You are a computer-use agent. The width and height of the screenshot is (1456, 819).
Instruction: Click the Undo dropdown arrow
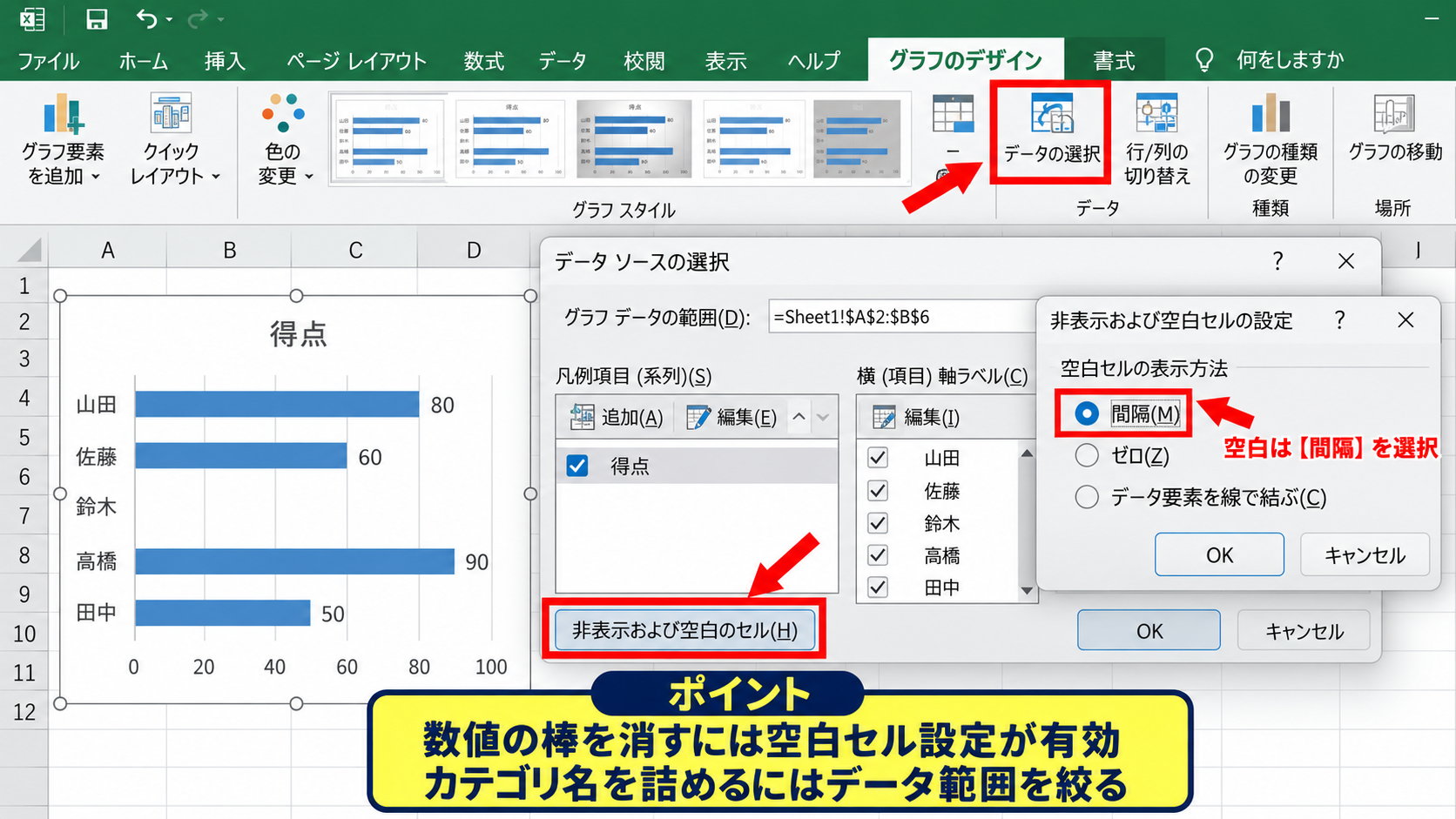point(169,19)
